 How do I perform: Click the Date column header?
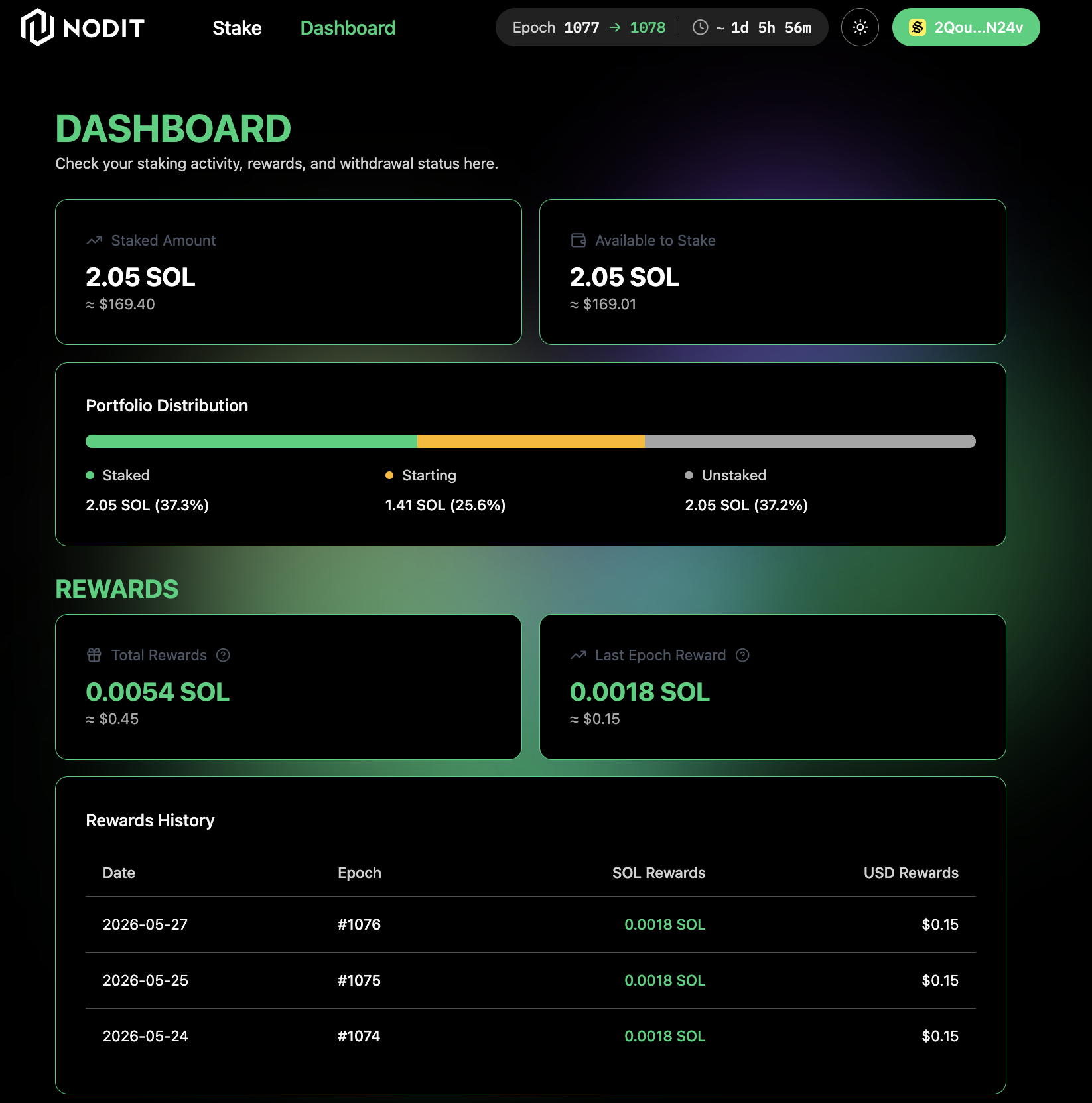[x=119, y=873]
